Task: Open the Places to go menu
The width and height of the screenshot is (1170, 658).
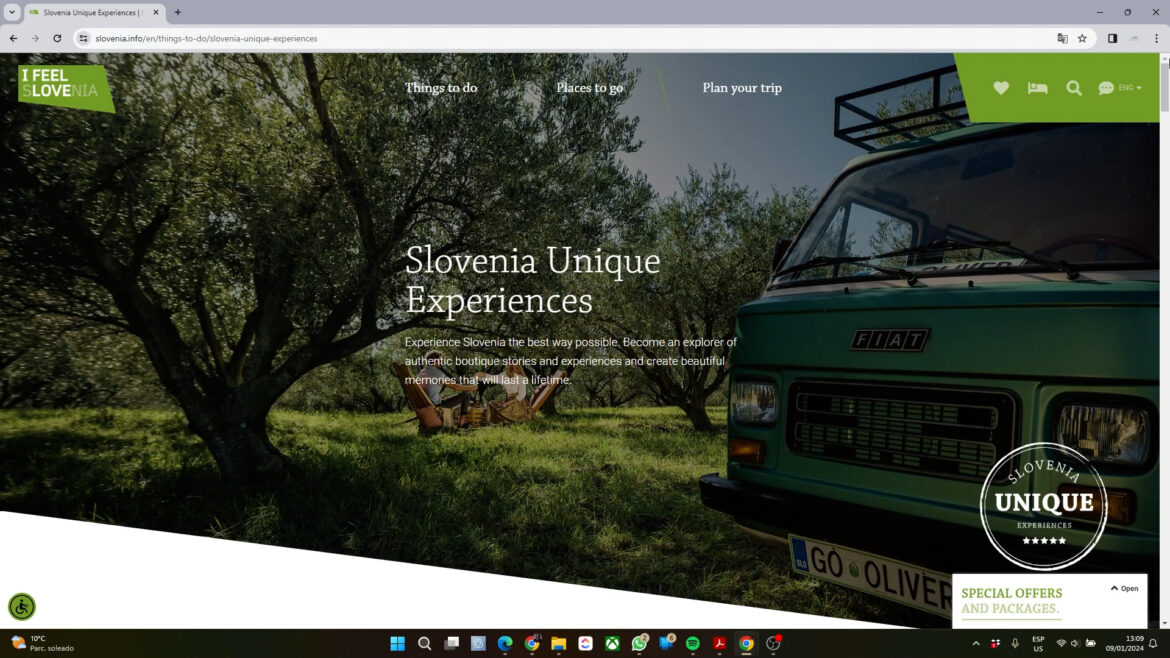Action: point(589,88)
